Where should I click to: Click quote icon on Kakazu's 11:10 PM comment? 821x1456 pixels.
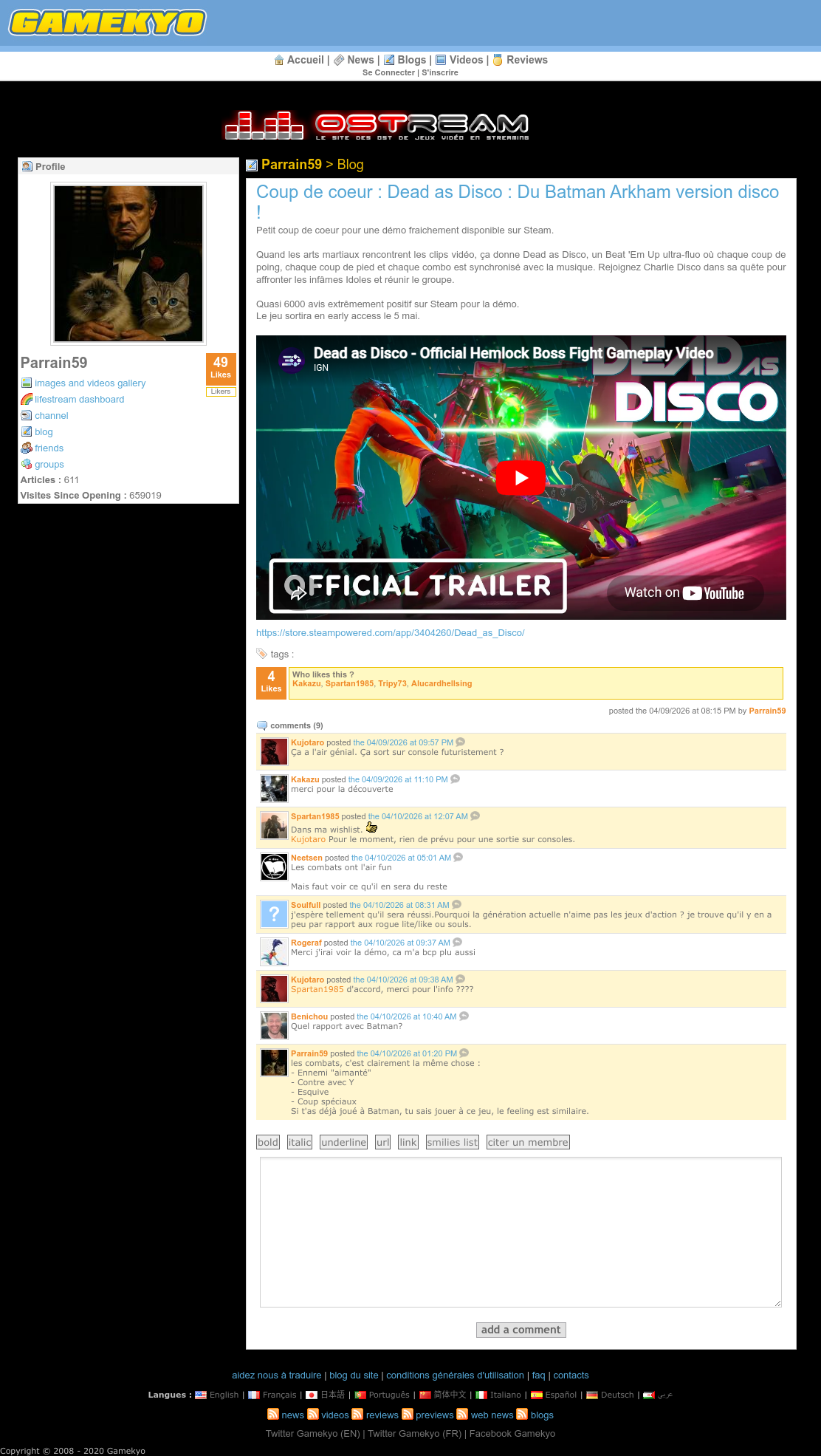point(456,779)
